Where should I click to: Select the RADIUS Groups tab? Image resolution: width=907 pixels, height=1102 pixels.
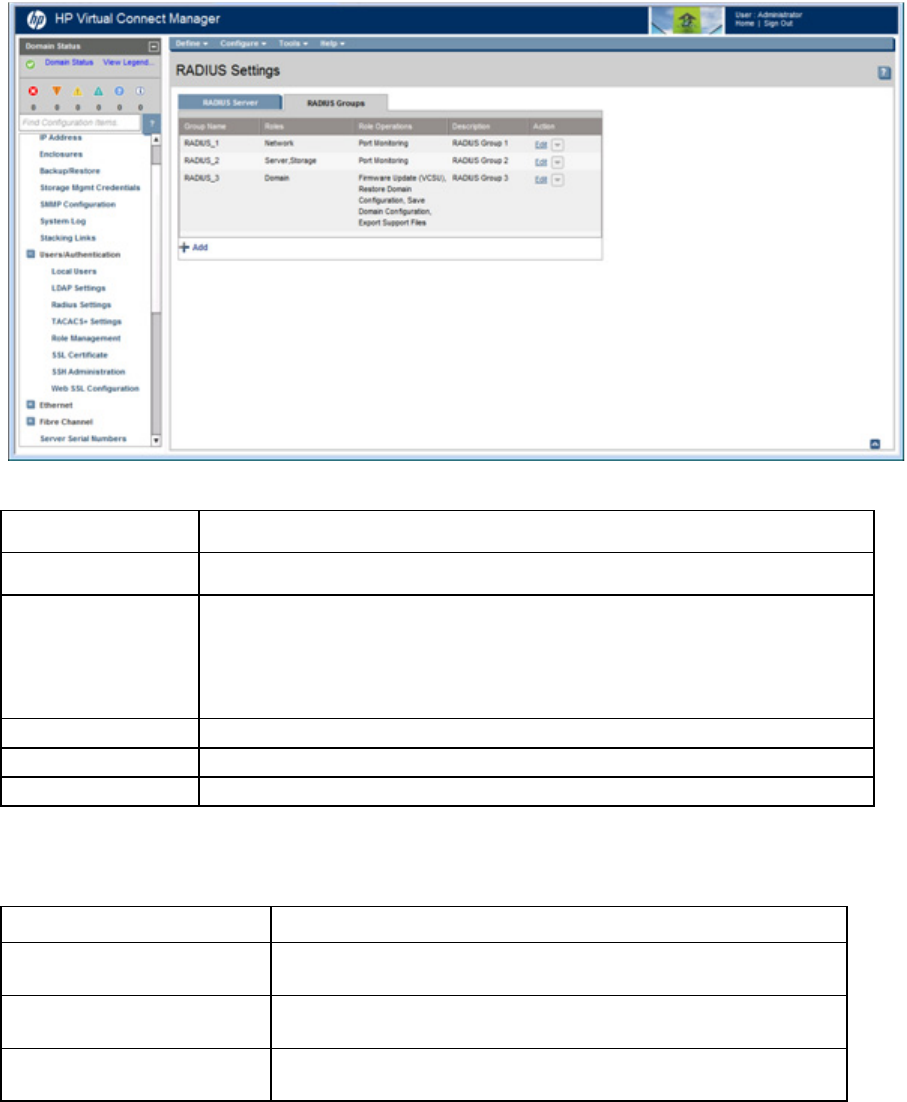[336, 103]
